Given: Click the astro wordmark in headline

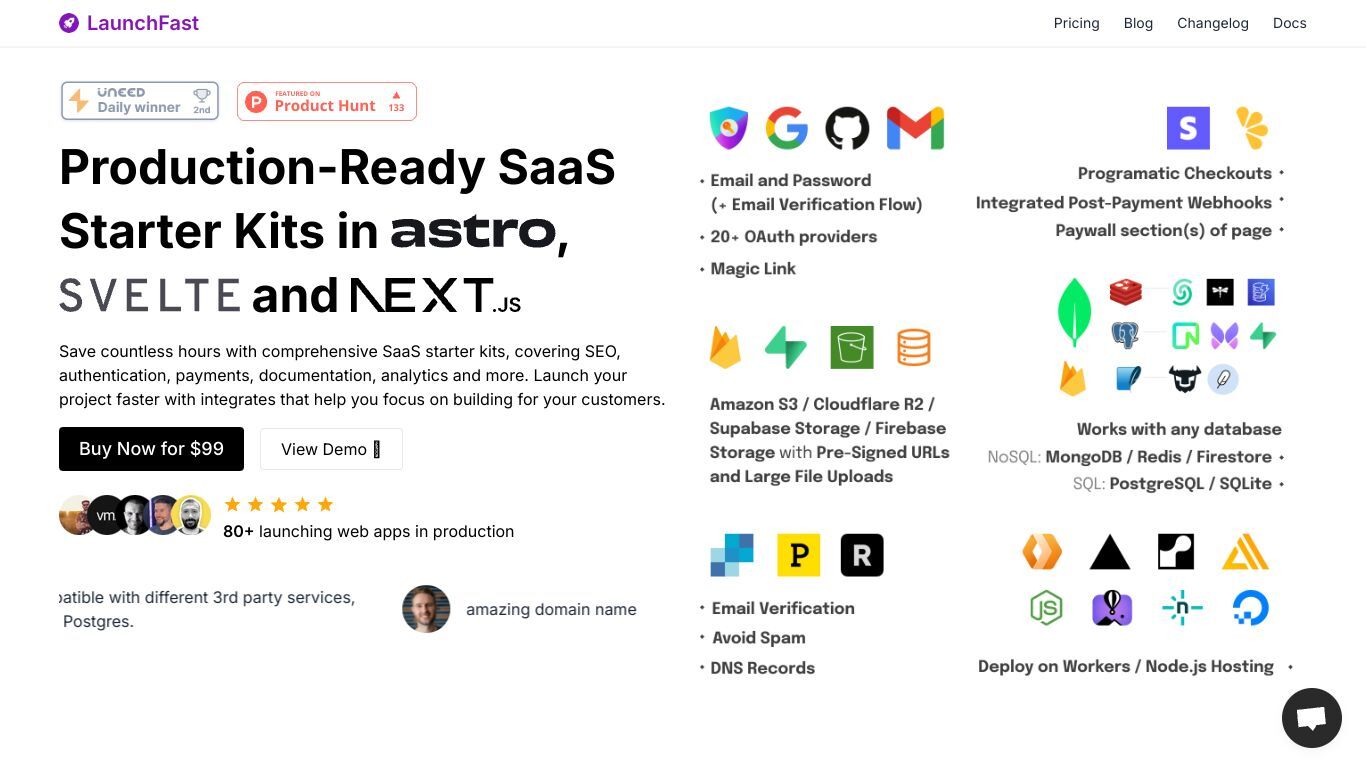Looking at the screenshot, I should coord(473,231).
